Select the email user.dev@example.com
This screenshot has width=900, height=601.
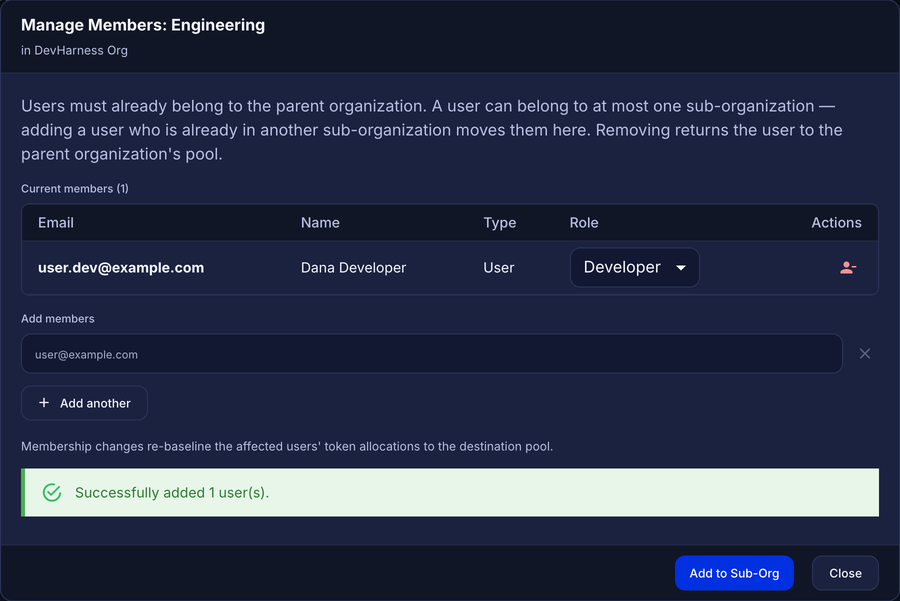coord(121,267)
